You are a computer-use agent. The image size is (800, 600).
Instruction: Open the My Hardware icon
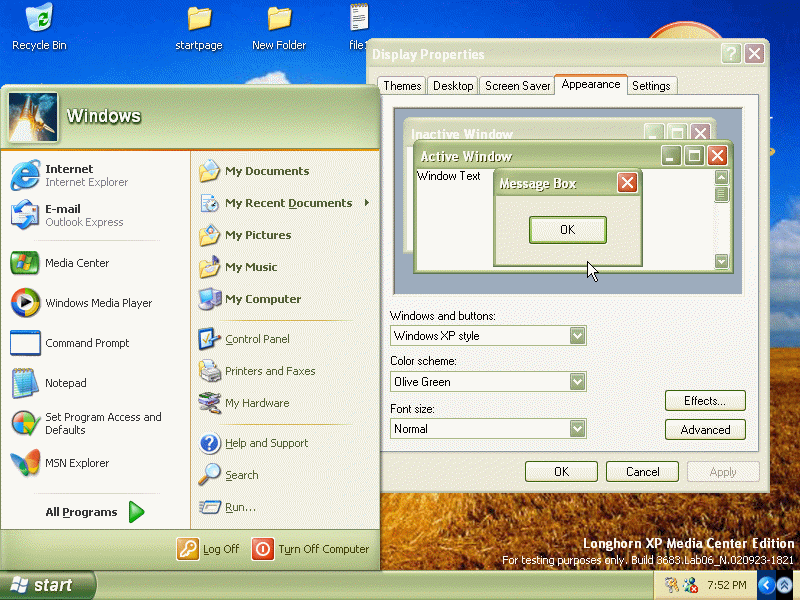pos(209,403)
